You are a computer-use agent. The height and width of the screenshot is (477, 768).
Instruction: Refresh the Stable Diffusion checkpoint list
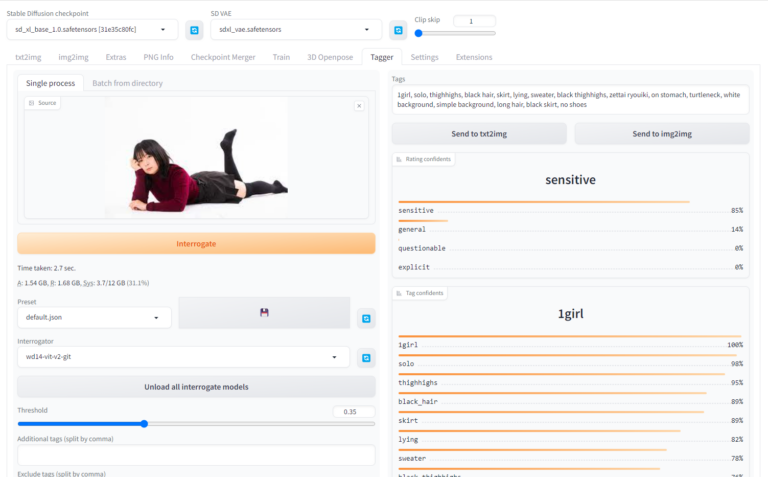pyautogui.click(x=194, y=30)
